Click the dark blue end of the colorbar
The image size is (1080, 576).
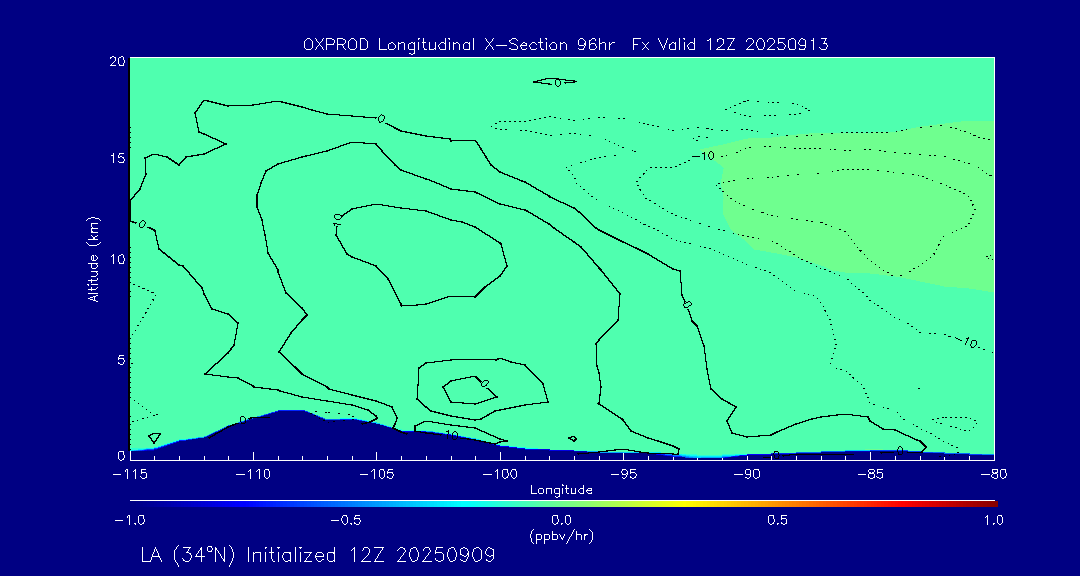[136, 502]
